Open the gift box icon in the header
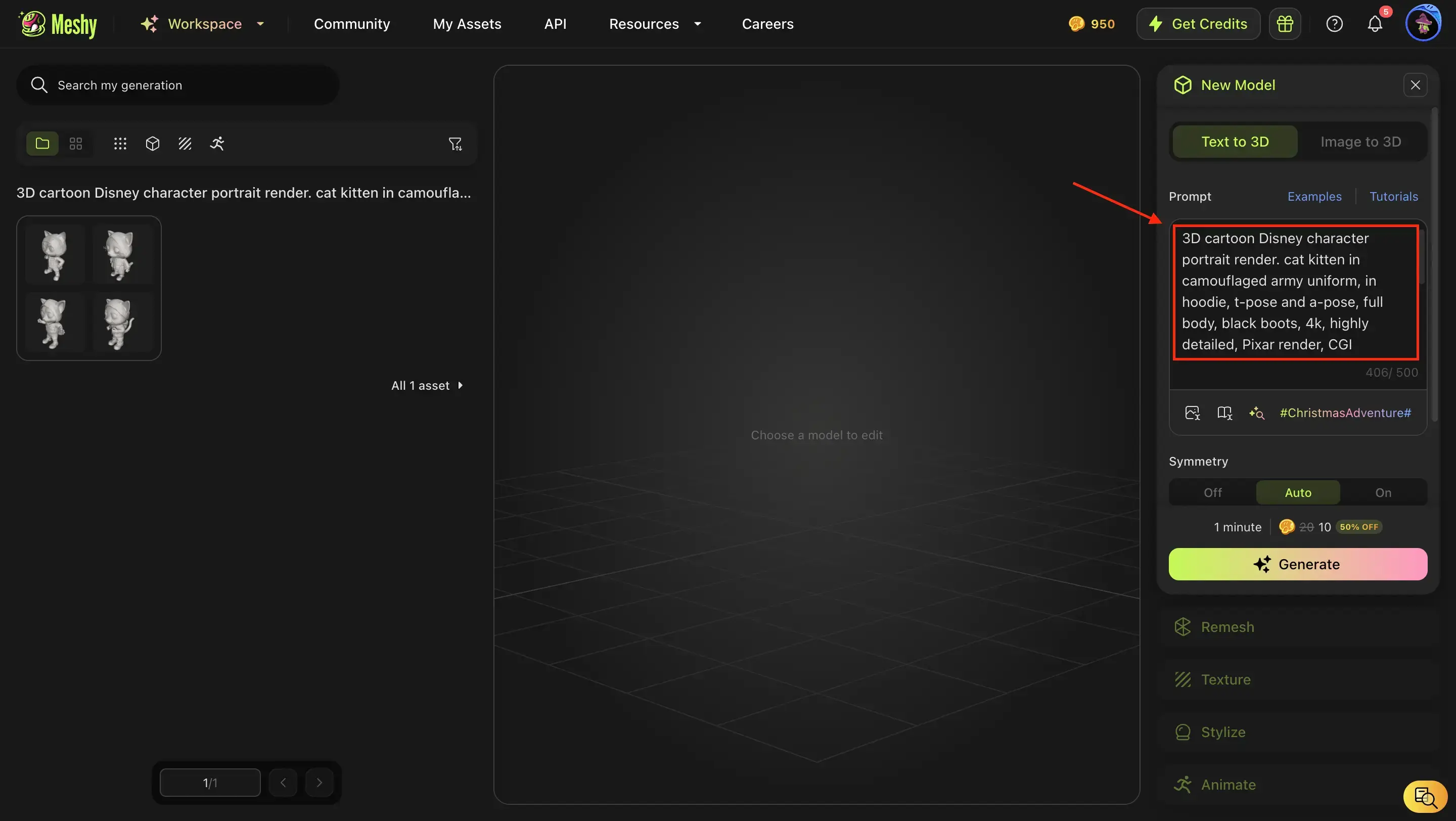 click(1285, 23)
